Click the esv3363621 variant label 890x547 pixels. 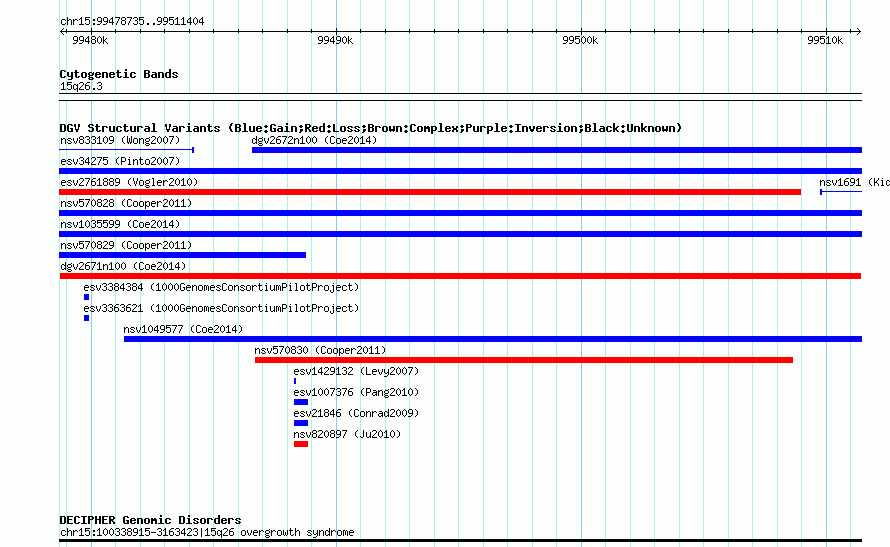[x=221, y=308]
